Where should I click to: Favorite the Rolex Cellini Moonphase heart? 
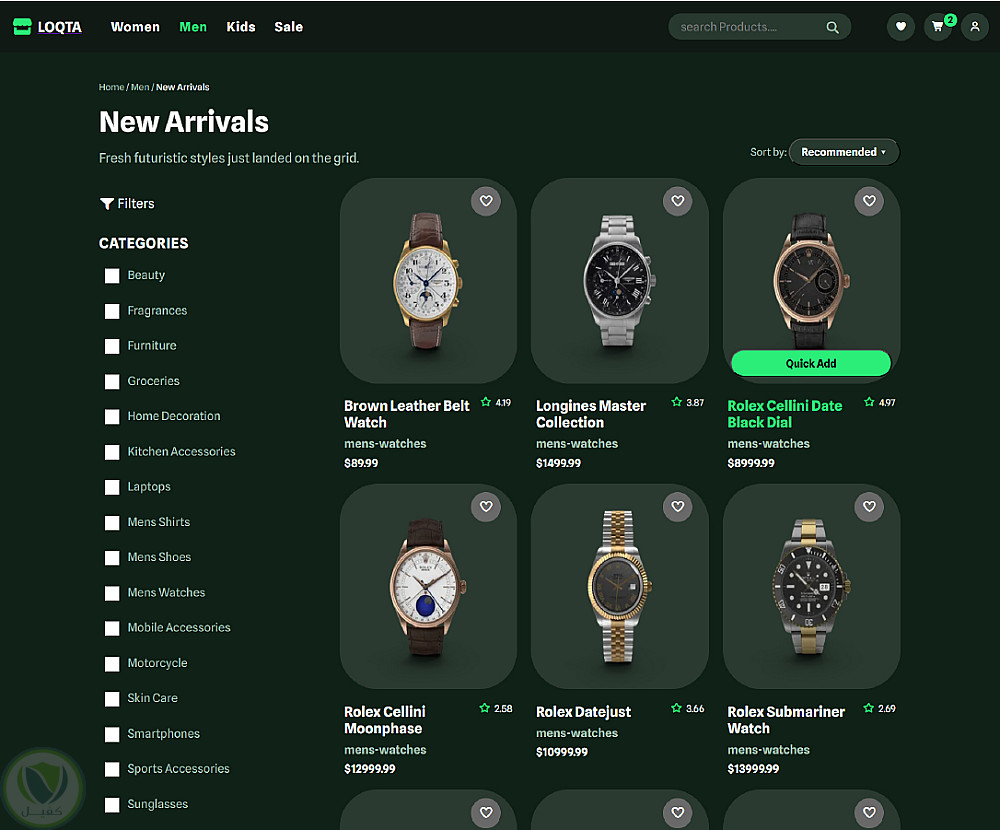point(486,507)
